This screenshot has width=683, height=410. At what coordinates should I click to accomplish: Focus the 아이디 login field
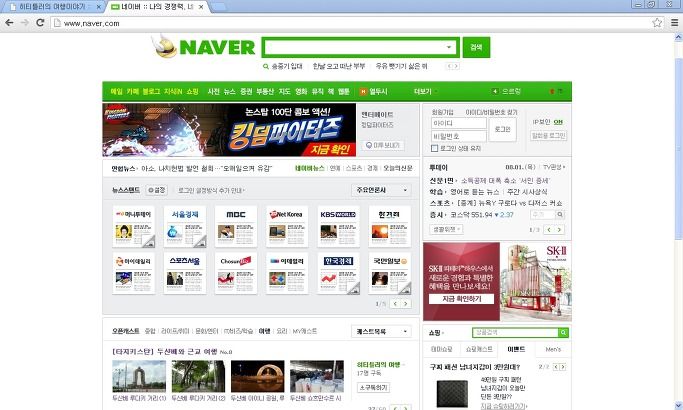click(458, 123)
